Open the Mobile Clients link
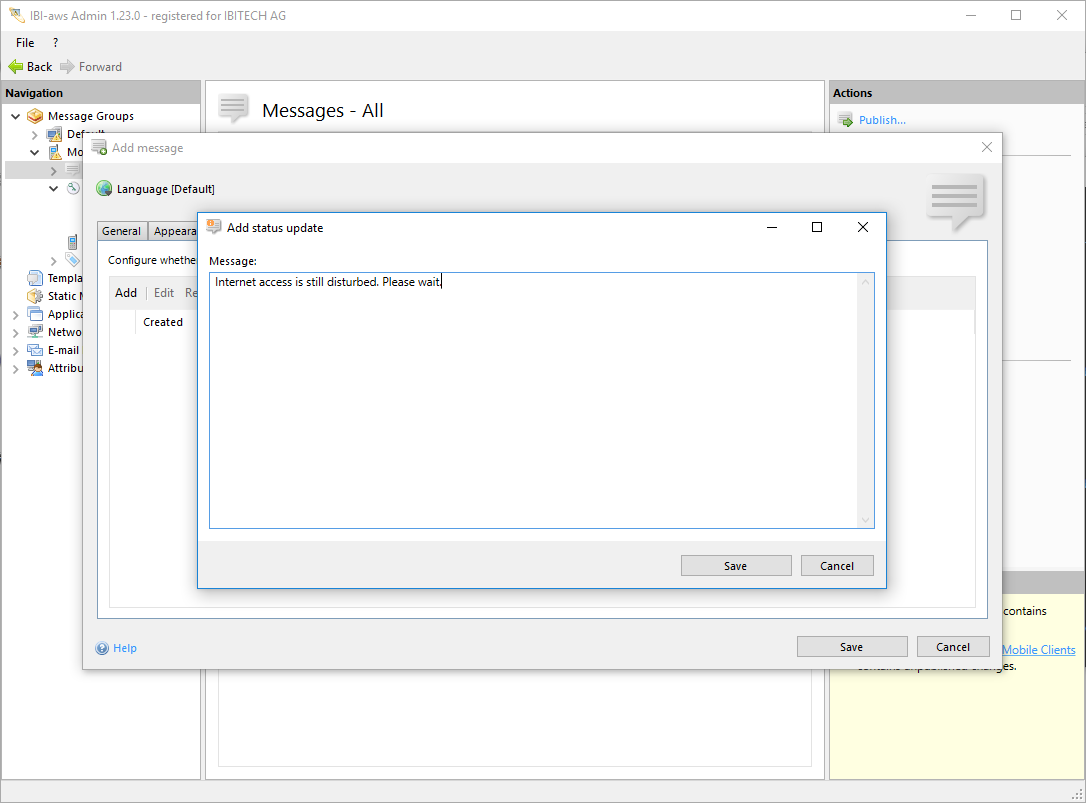 tap(1038, 650)
